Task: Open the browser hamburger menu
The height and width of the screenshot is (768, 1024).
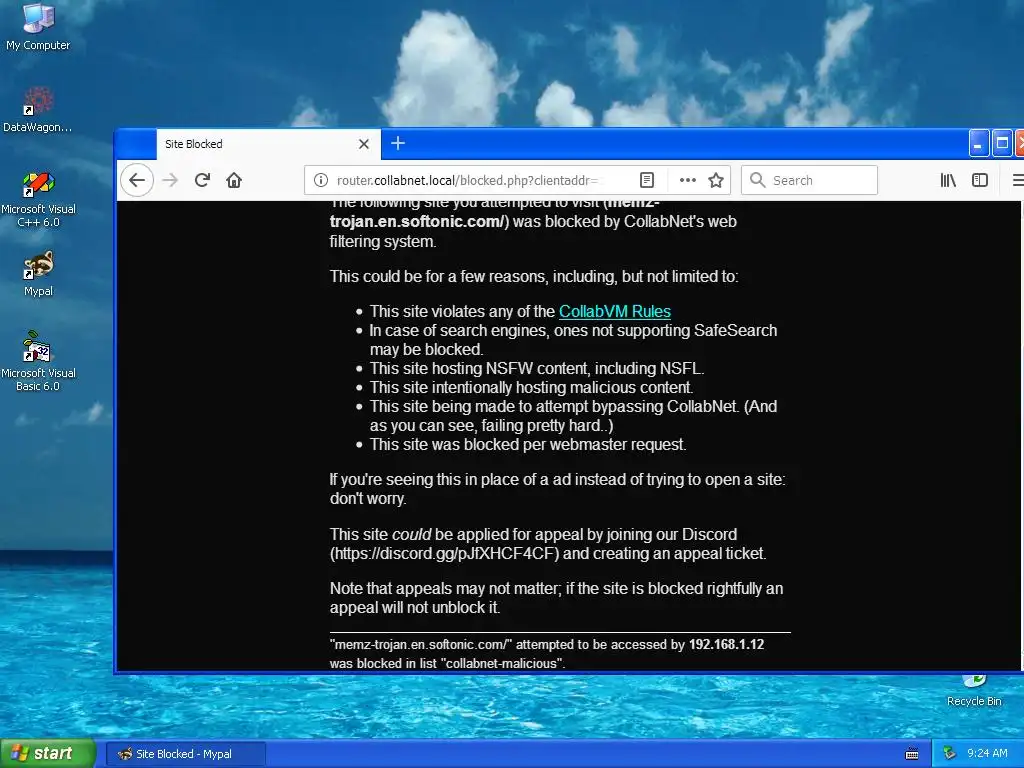Action: [x=1017, y=180]
